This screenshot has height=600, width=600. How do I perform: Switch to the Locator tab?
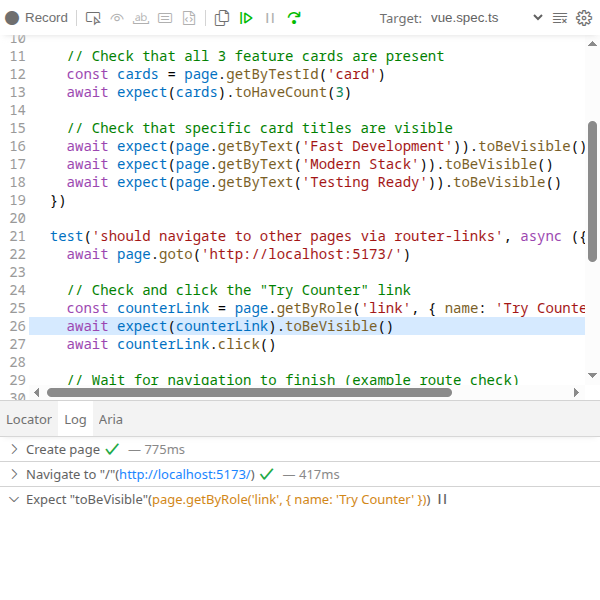pyautogui.click(x=28, y=420)
